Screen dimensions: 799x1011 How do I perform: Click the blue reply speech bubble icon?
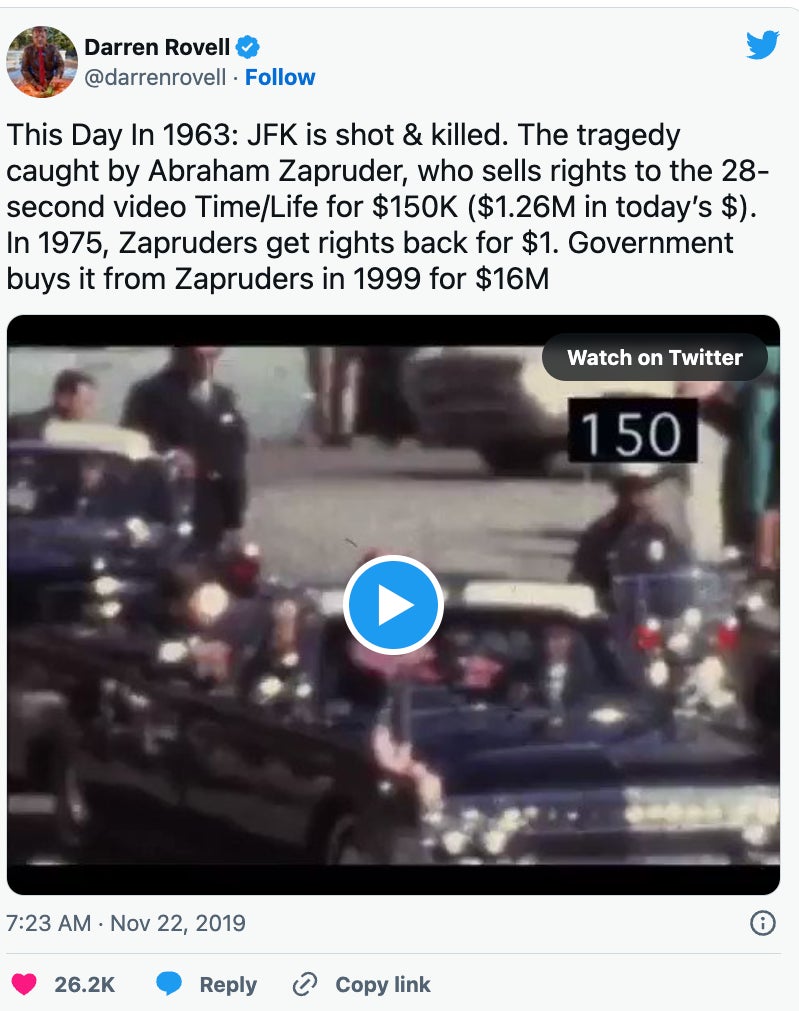pyautogui.click(x=169, y=984)
